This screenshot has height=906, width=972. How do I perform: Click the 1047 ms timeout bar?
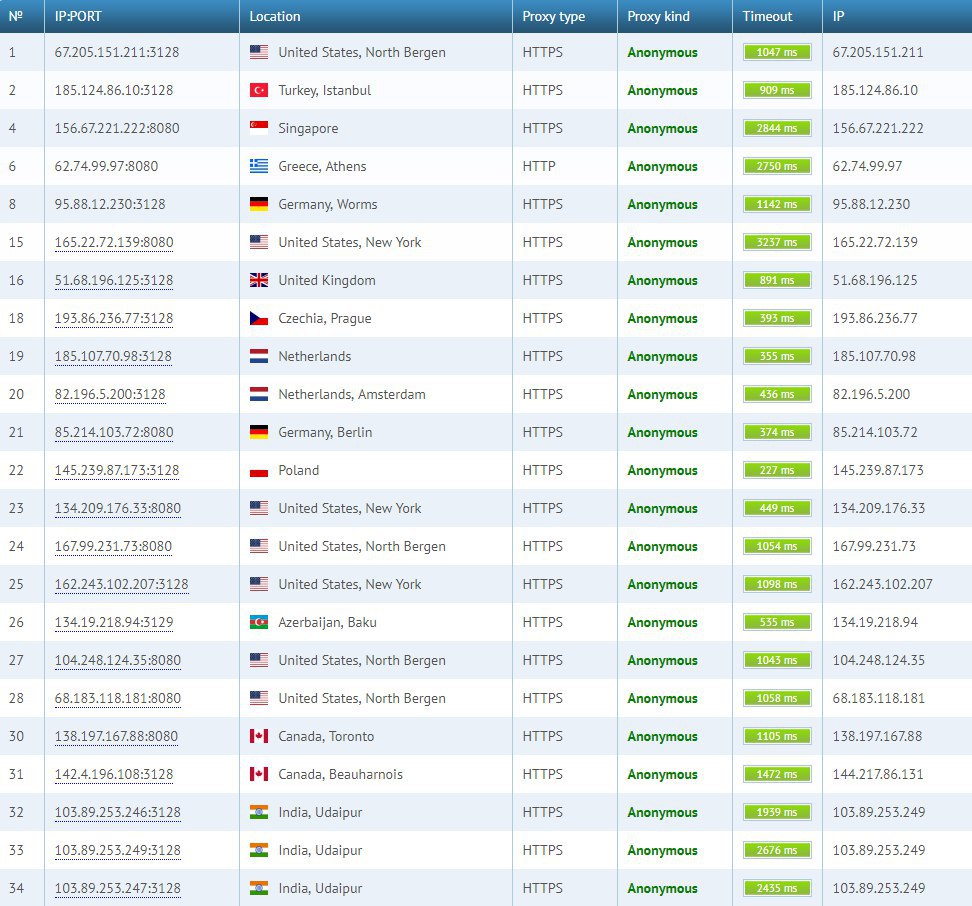point(777,52)
